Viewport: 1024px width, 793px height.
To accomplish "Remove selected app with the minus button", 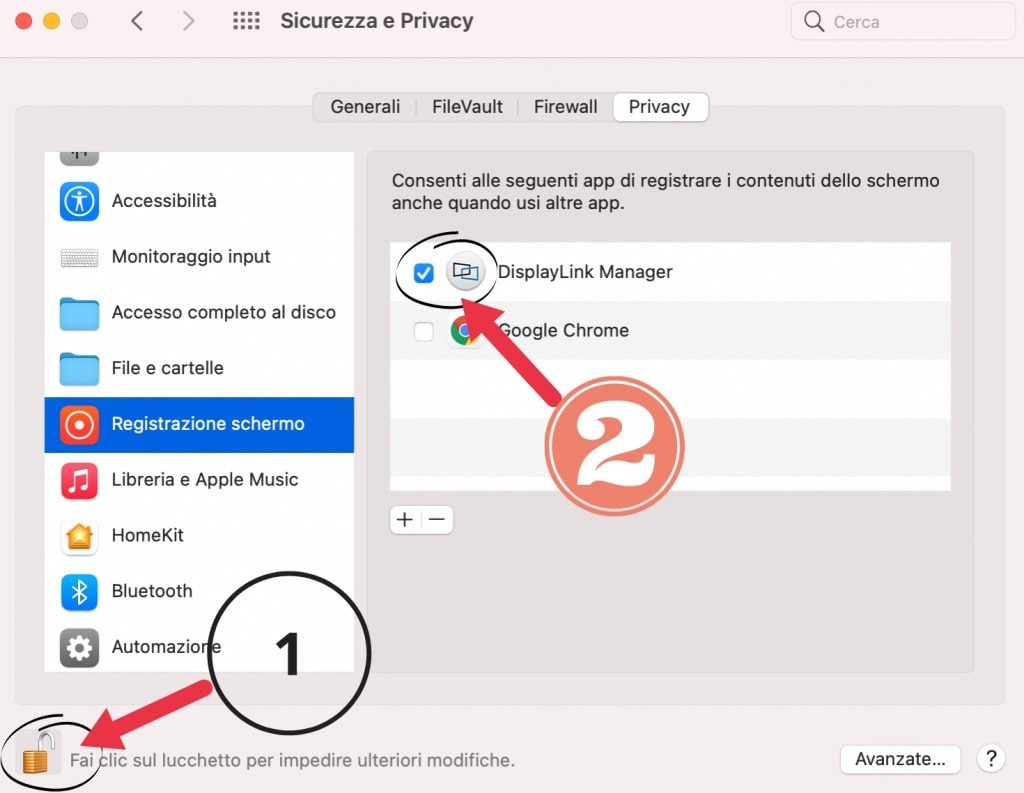I will pos(437,520).
